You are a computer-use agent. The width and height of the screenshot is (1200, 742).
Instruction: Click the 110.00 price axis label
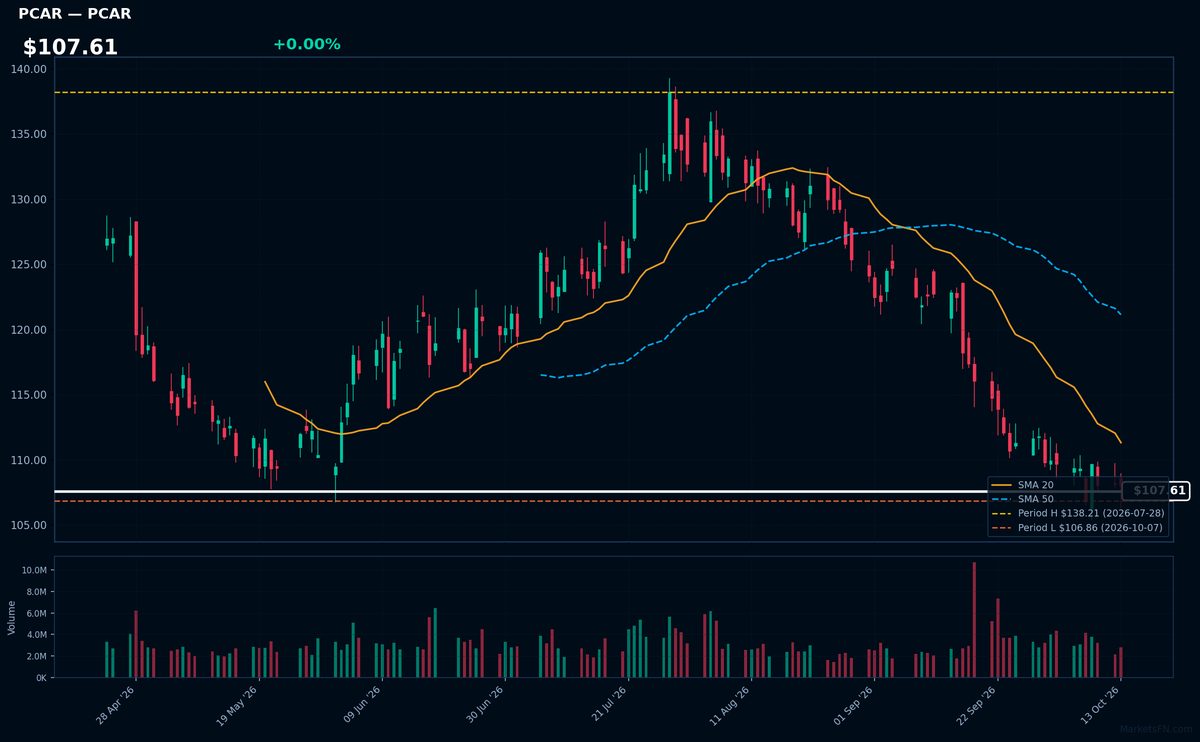pos(30,460)
